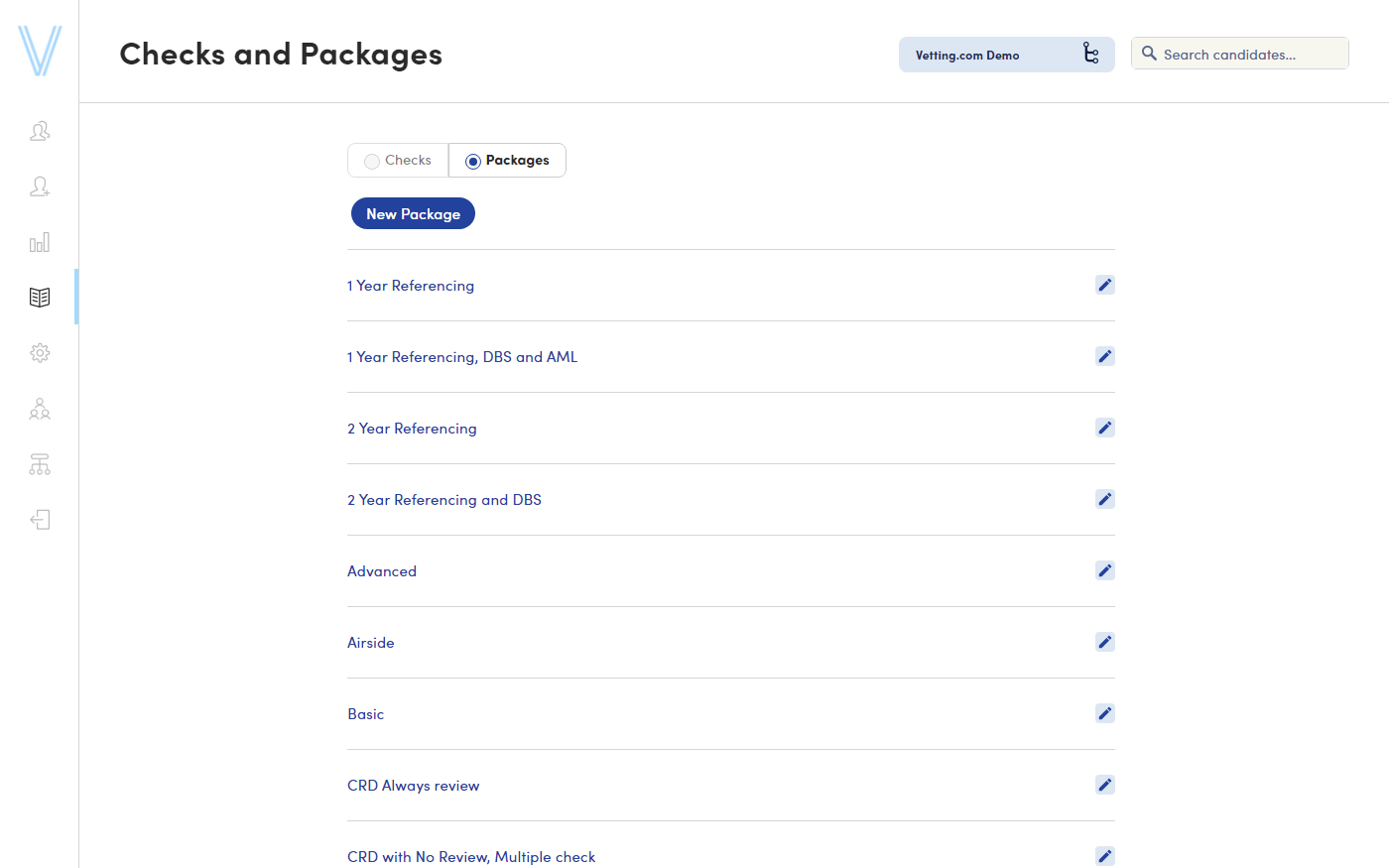
Task: Click the add candidate sidebar icon
Action: point(40,186)
